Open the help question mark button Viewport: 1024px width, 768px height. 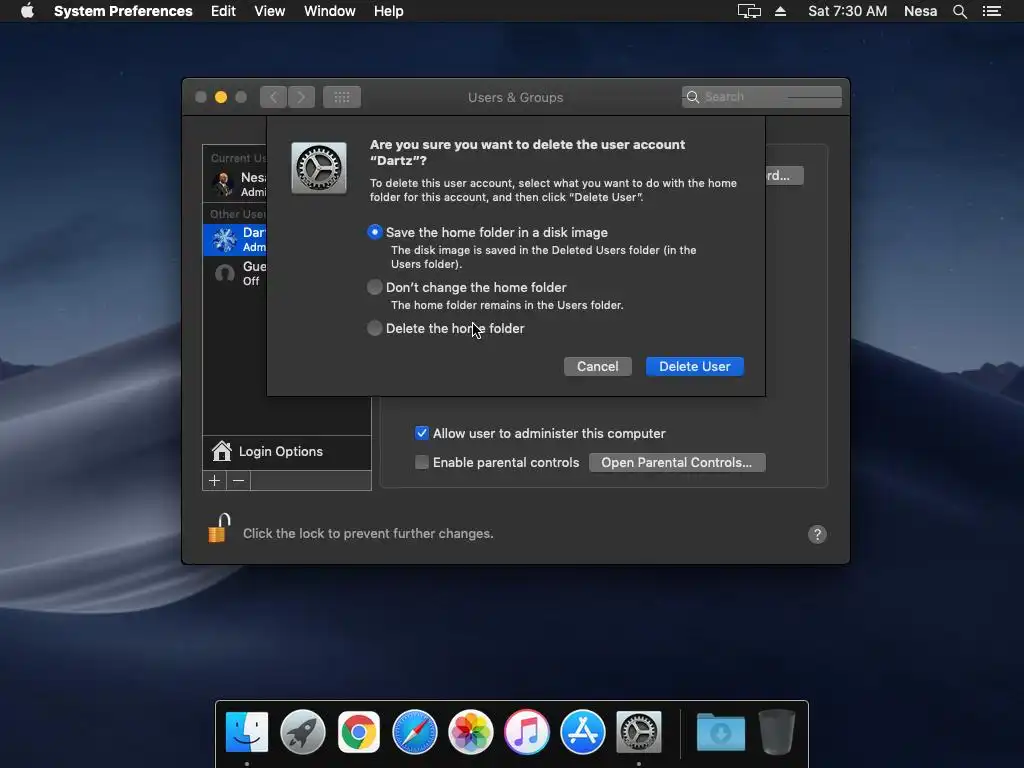[817, 534]
